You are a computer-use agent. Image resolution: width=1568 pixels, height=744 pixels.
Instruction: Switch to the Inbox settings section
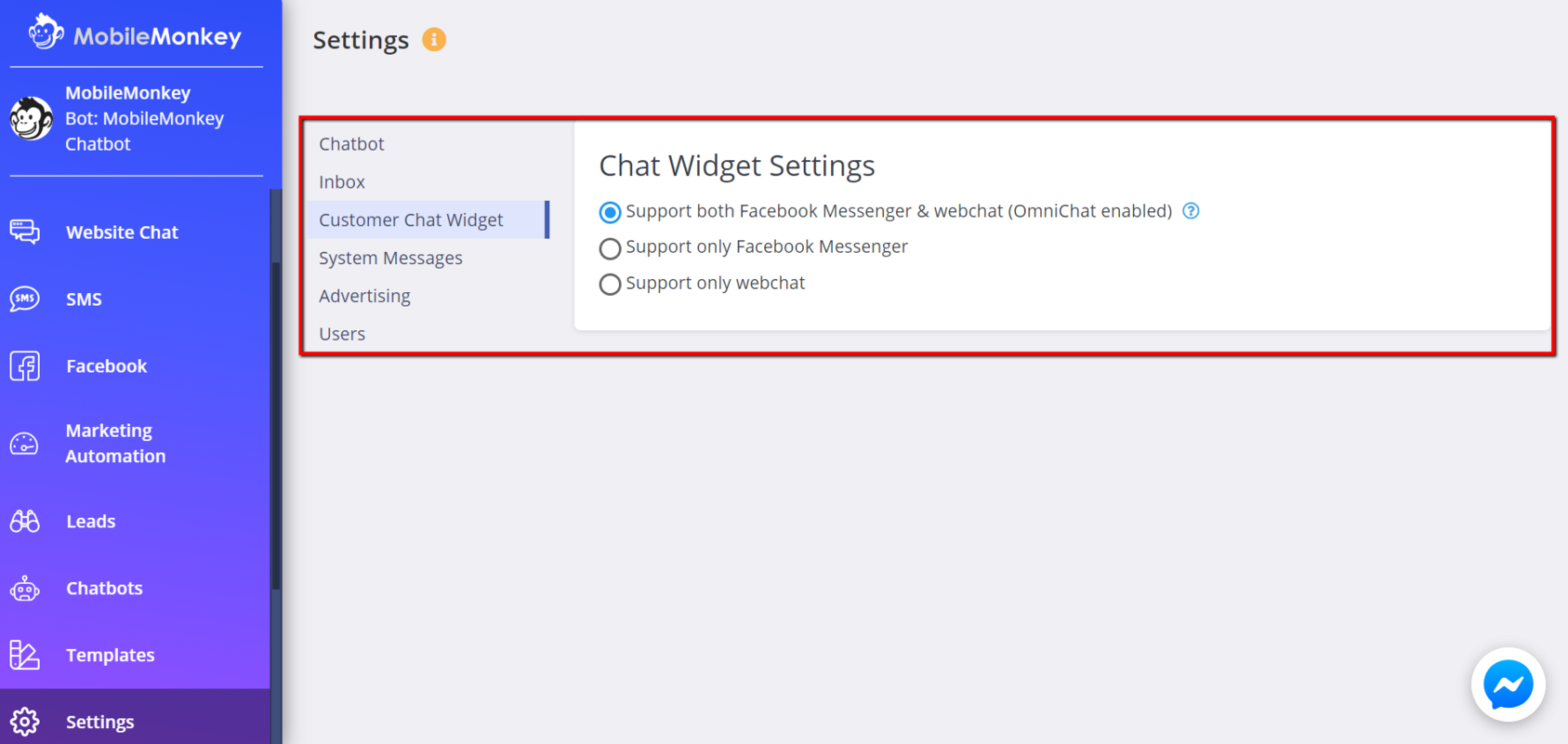tap(341, 181)
